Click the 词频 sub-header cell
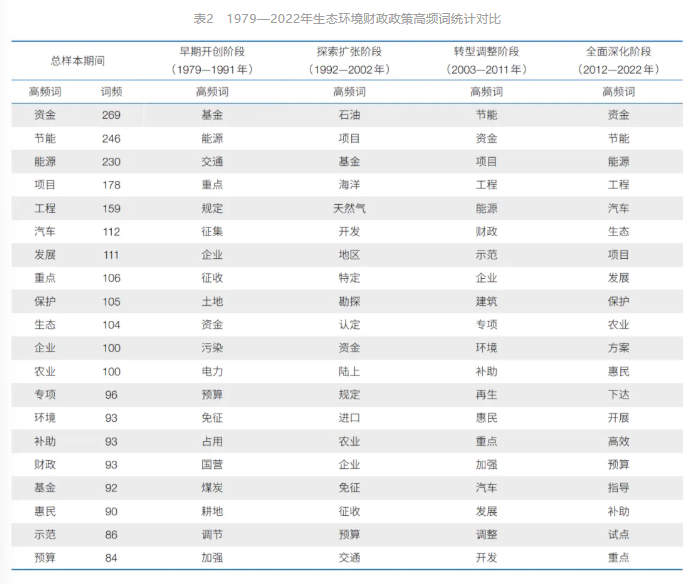 click(111, 91)
